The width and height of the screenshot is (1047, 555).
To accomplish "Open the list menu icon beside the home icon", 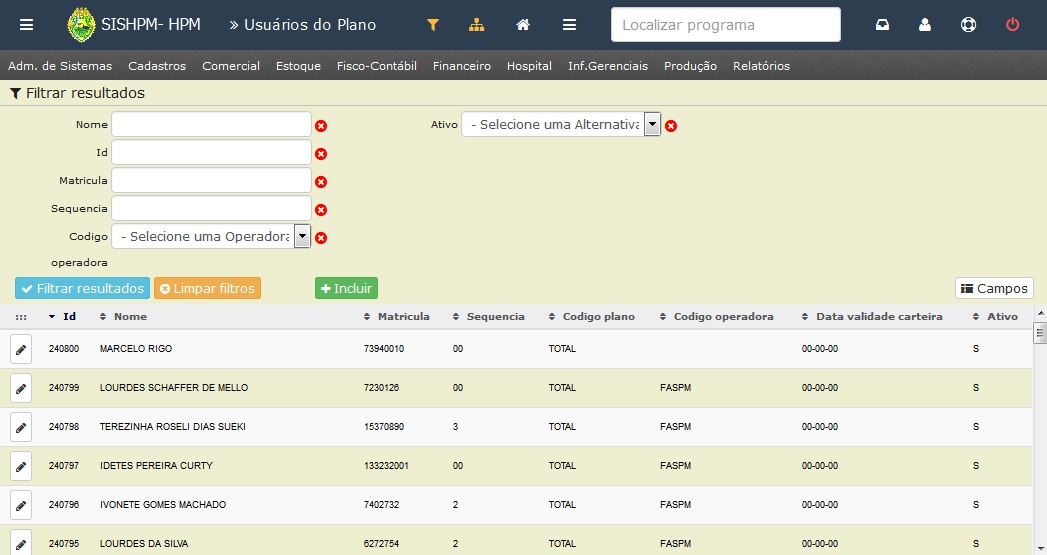I will tap(569, 25).
